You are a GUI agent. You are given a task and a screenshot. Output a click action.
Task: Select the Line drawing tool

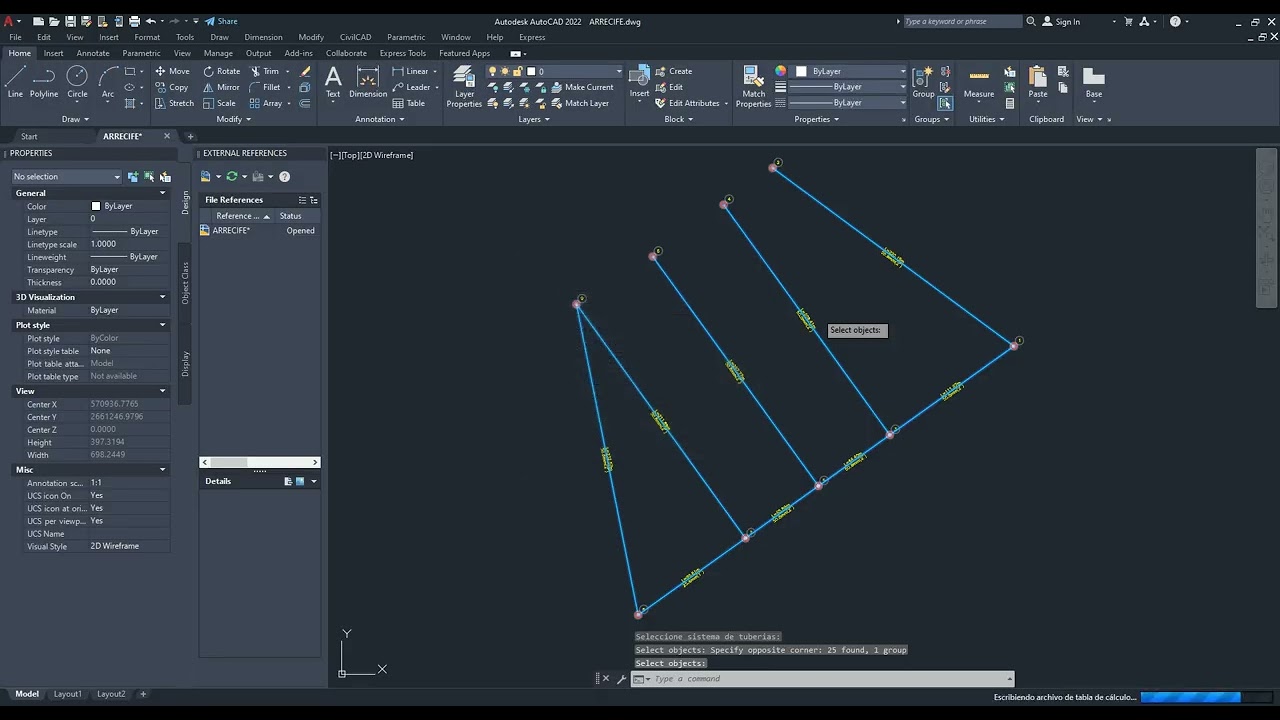pyautogui.click(x=15, y=82)
